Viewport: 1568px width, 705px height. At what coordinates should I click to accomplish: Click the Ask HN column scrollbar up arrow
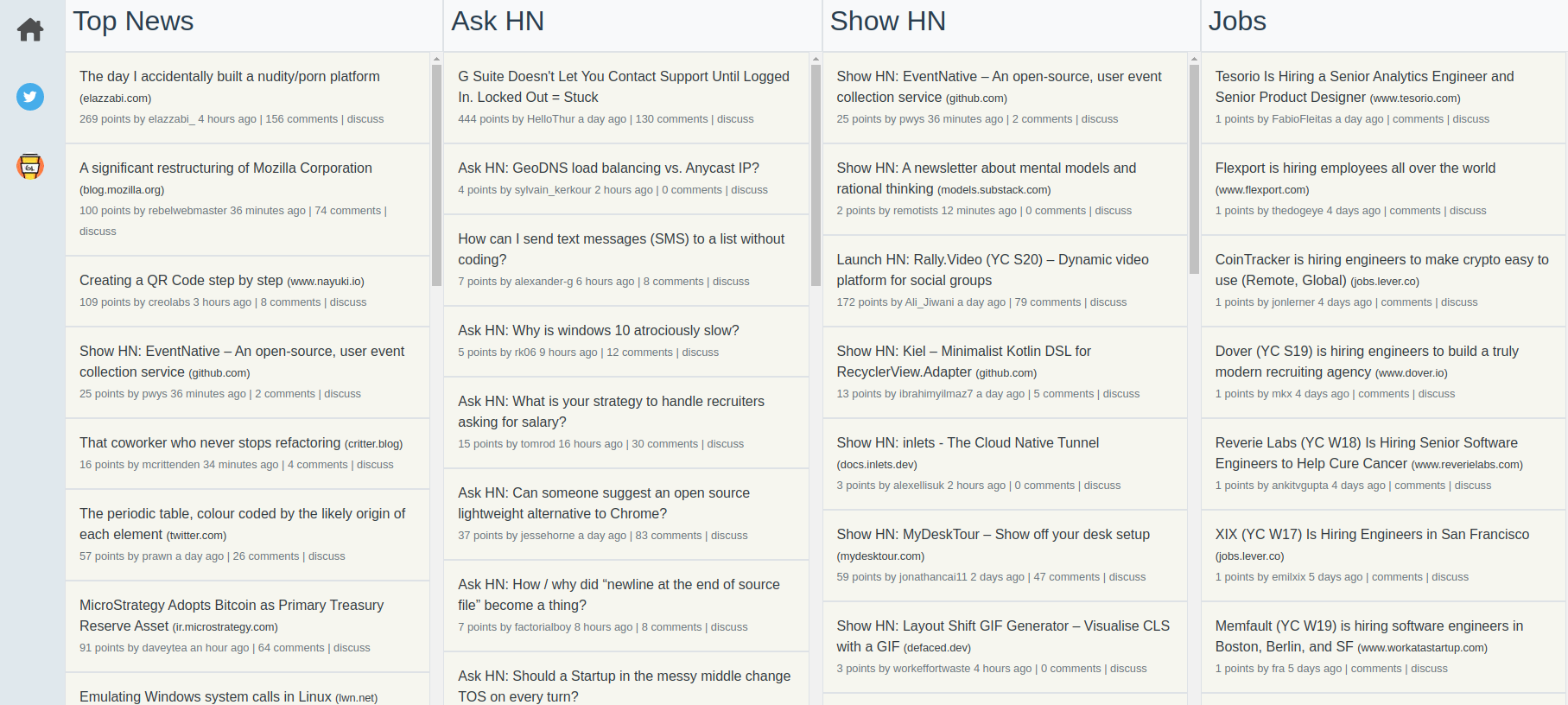click(816, 59)
